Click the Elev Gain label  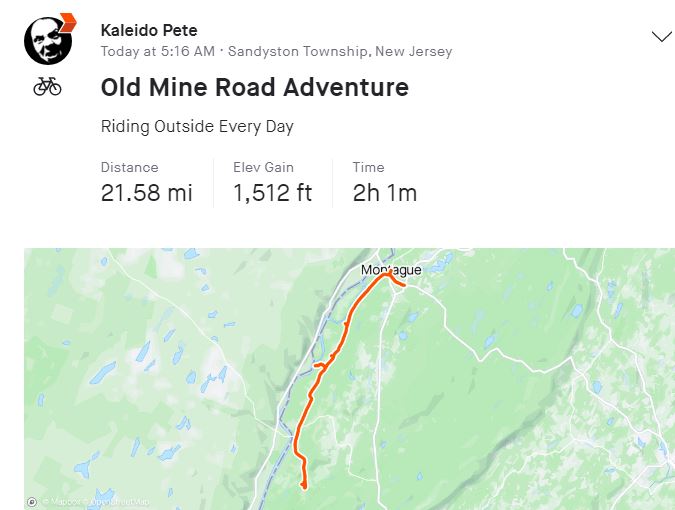263,167
